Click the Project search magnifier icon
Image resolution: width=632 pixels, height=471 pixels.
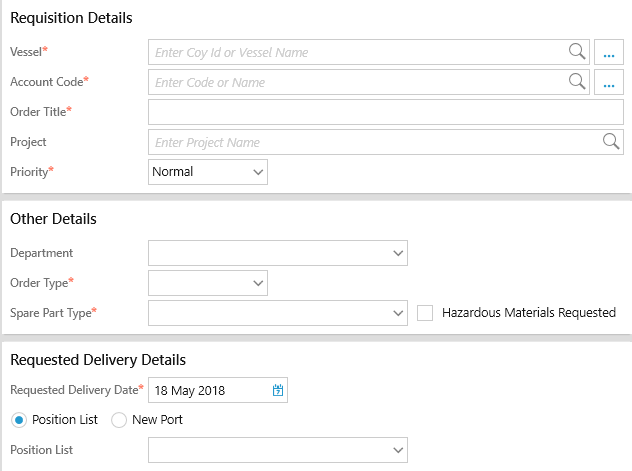(611, 142)
